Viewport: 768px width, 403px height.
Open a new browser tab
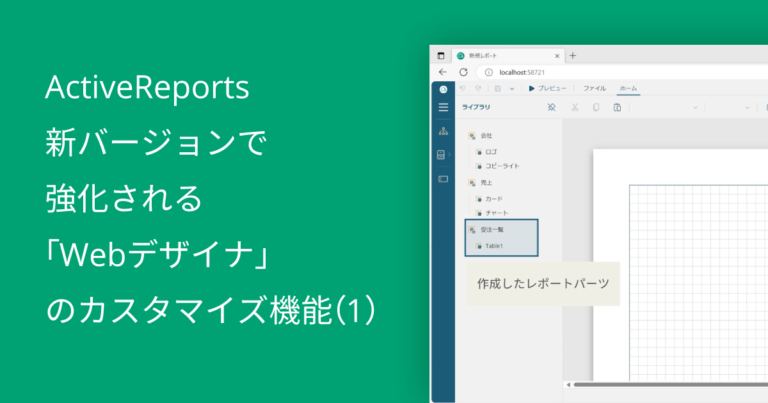573,56
